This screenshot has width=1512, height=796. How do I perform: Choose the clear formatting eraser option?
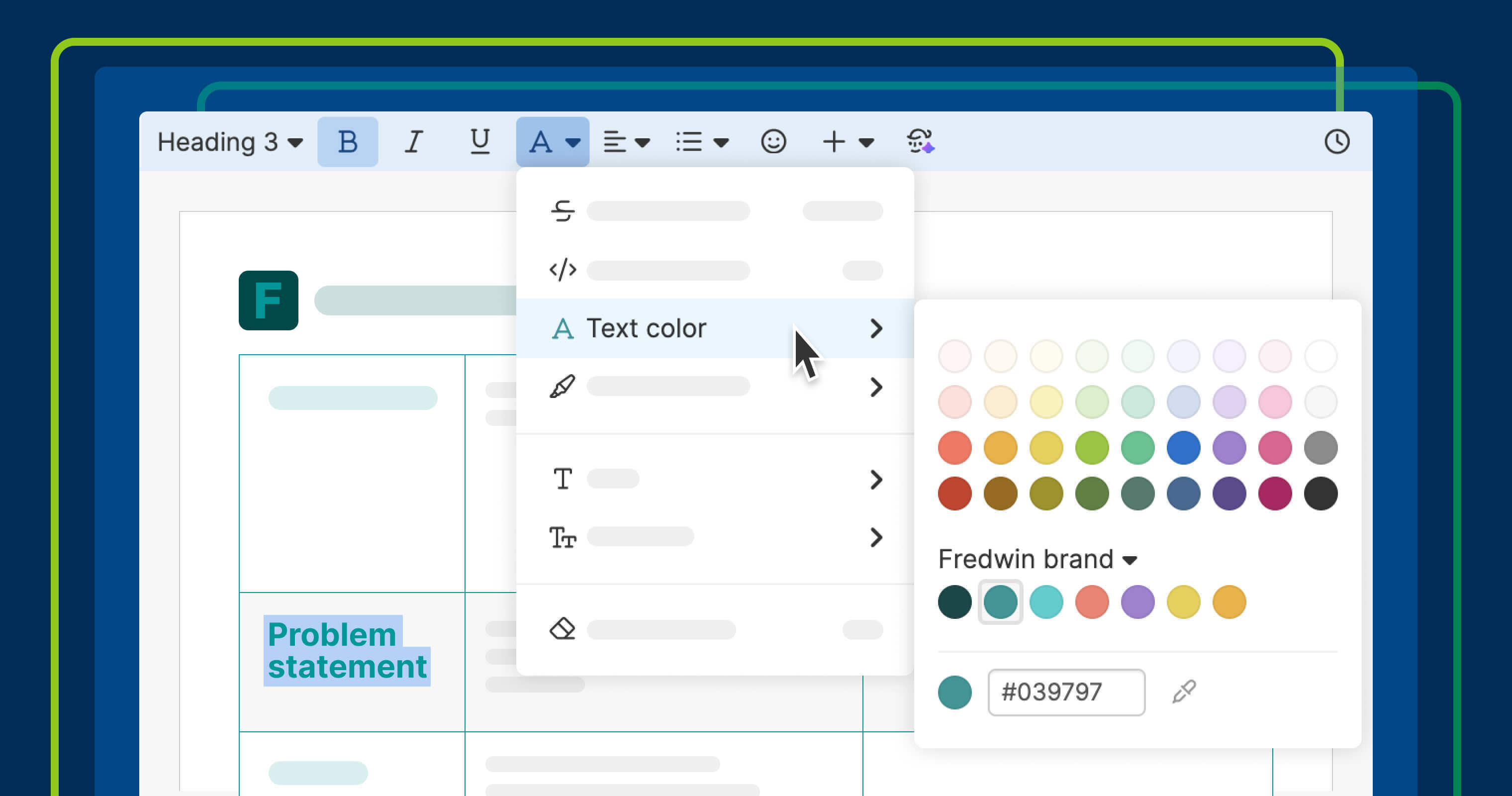[715, 629]
